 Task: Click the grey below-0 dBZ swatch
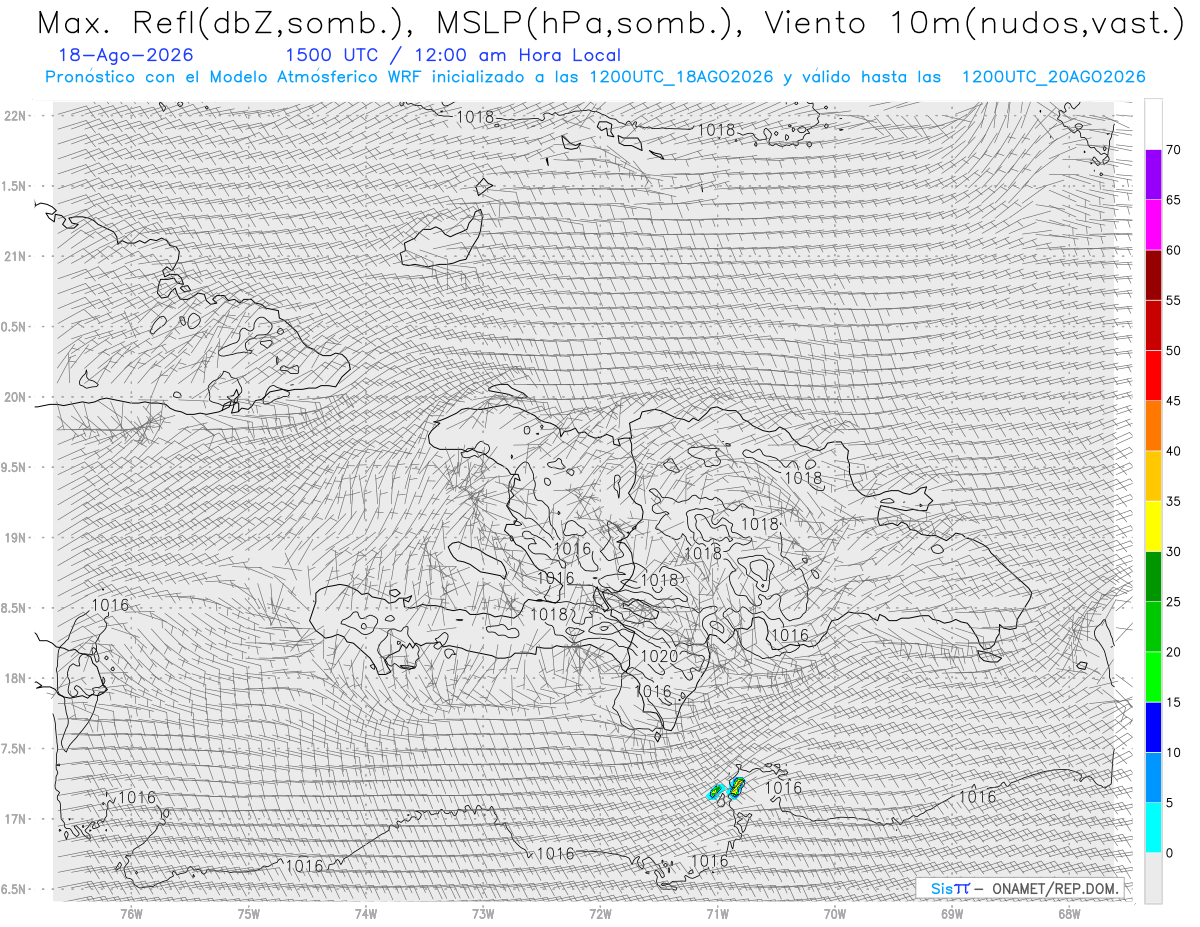(1153, 877)
